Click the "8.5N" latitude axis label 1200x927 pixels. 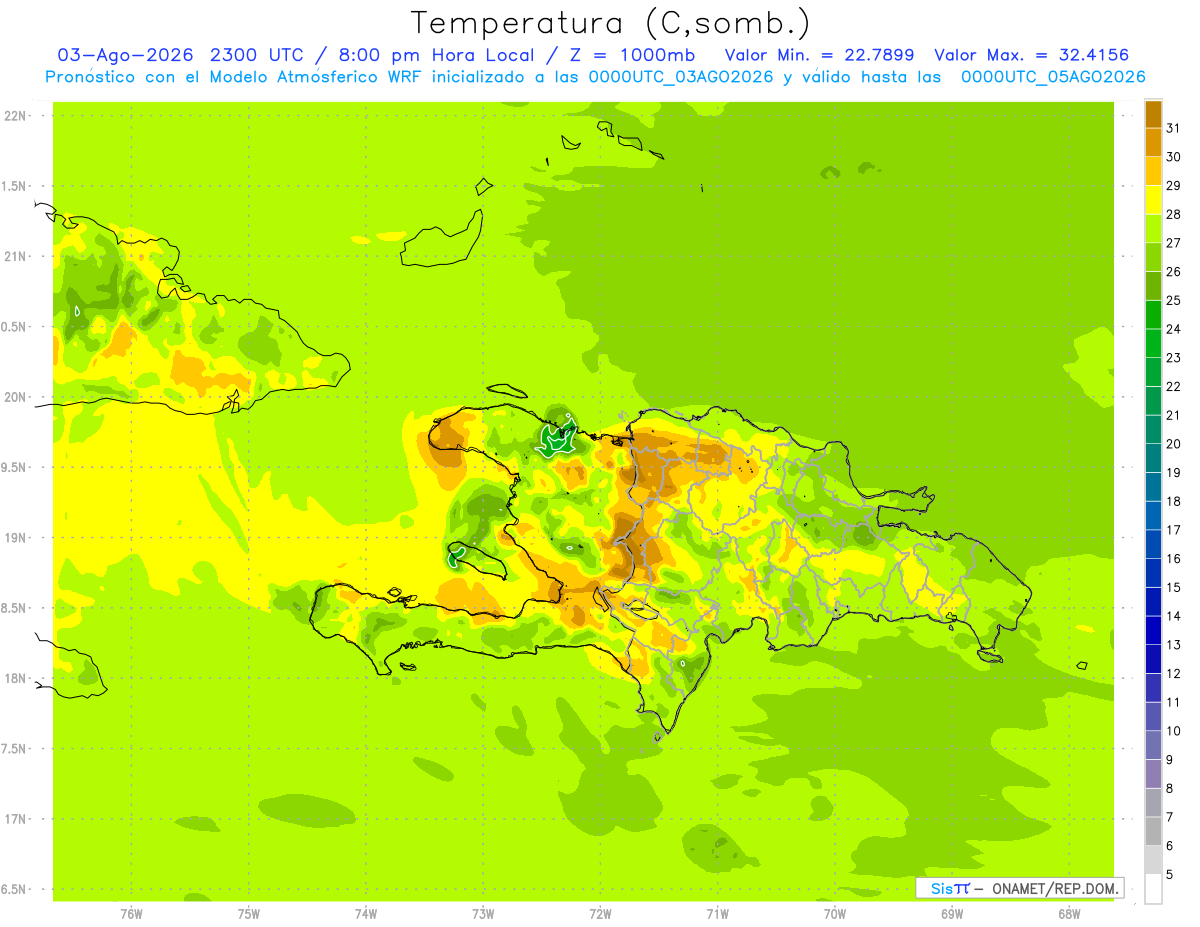15,608
